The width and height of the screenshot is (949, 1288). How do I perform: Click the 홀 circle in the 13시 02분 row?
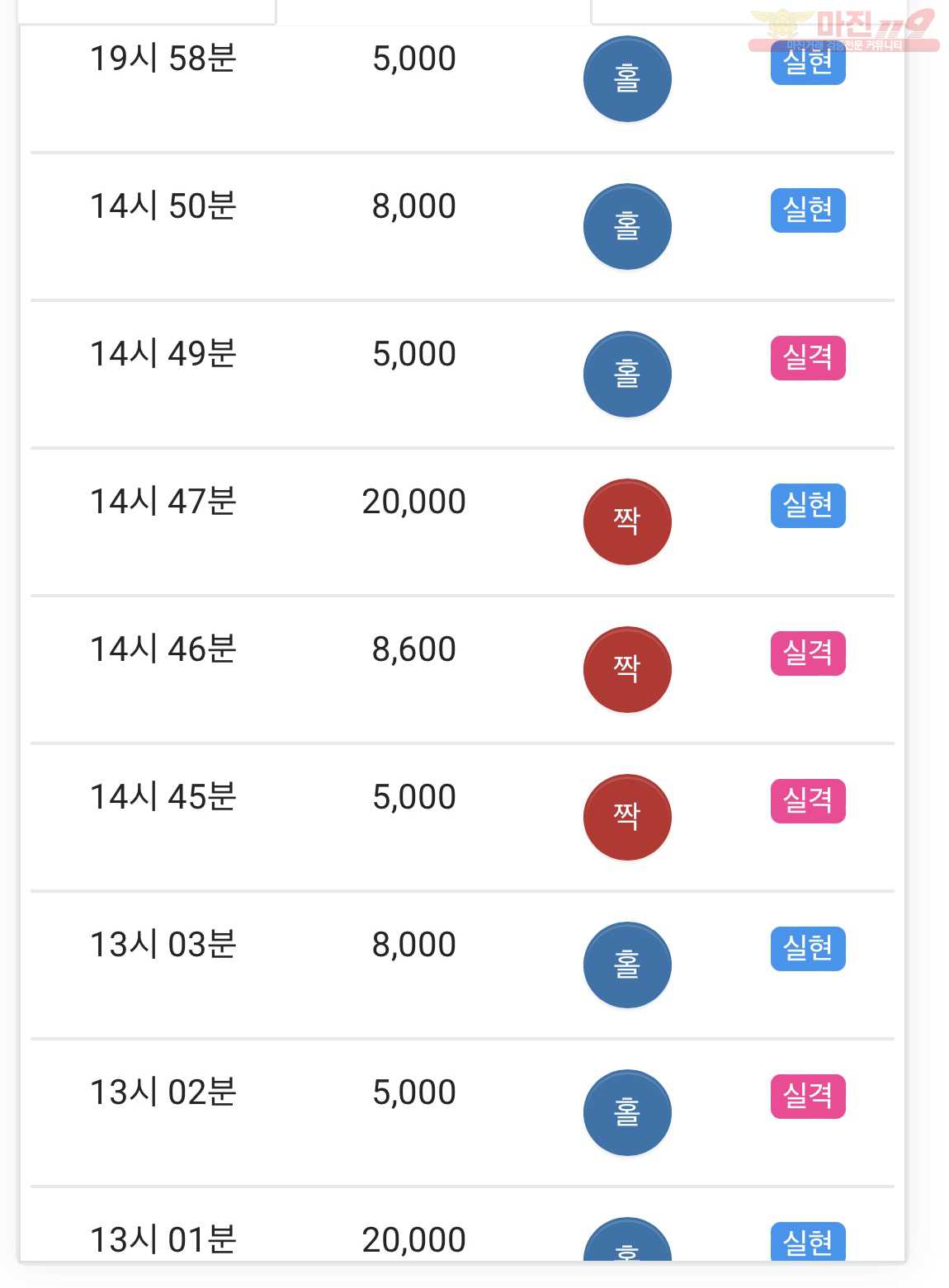pos(627,1113)
